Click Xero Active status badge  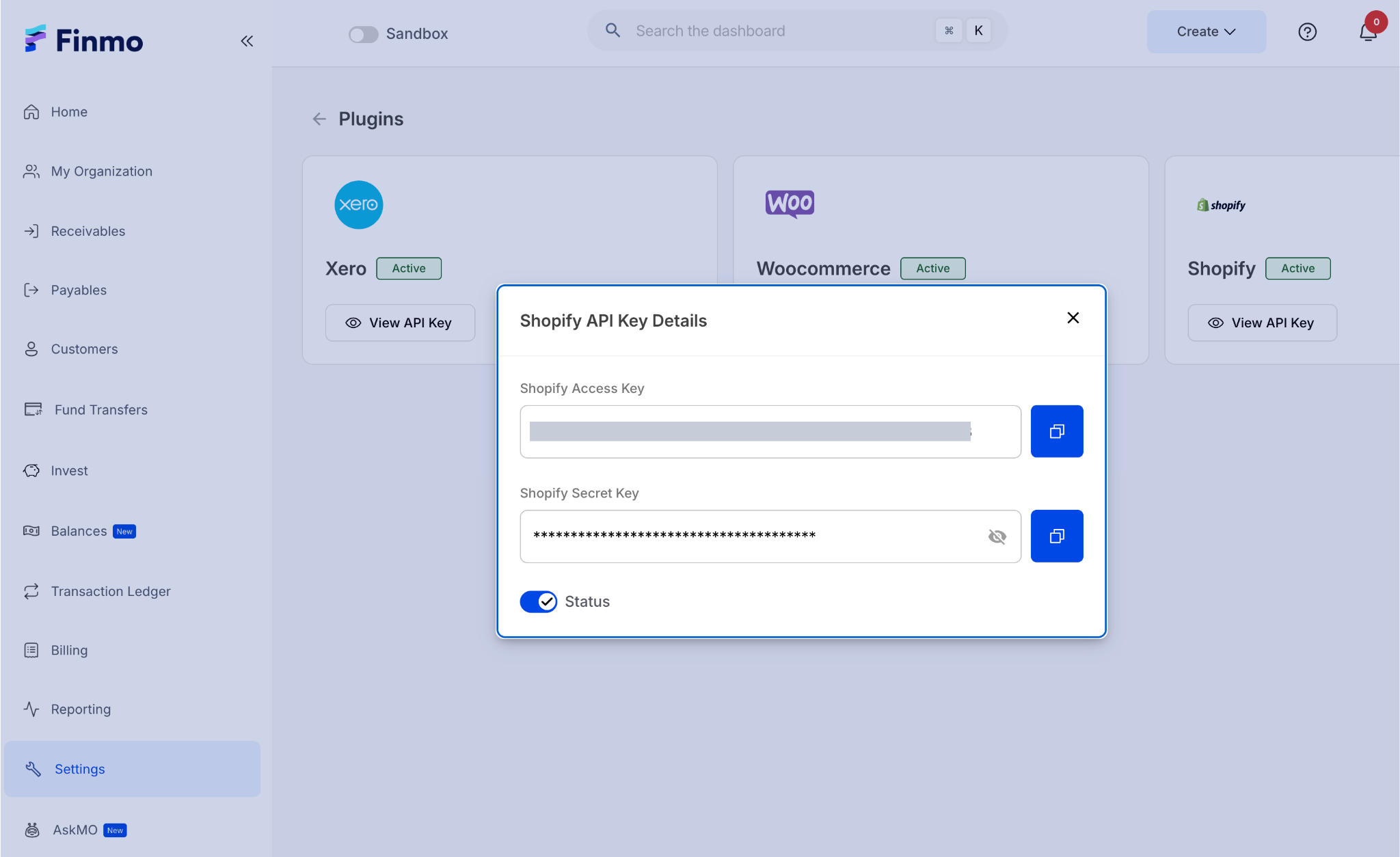point(409,269)
